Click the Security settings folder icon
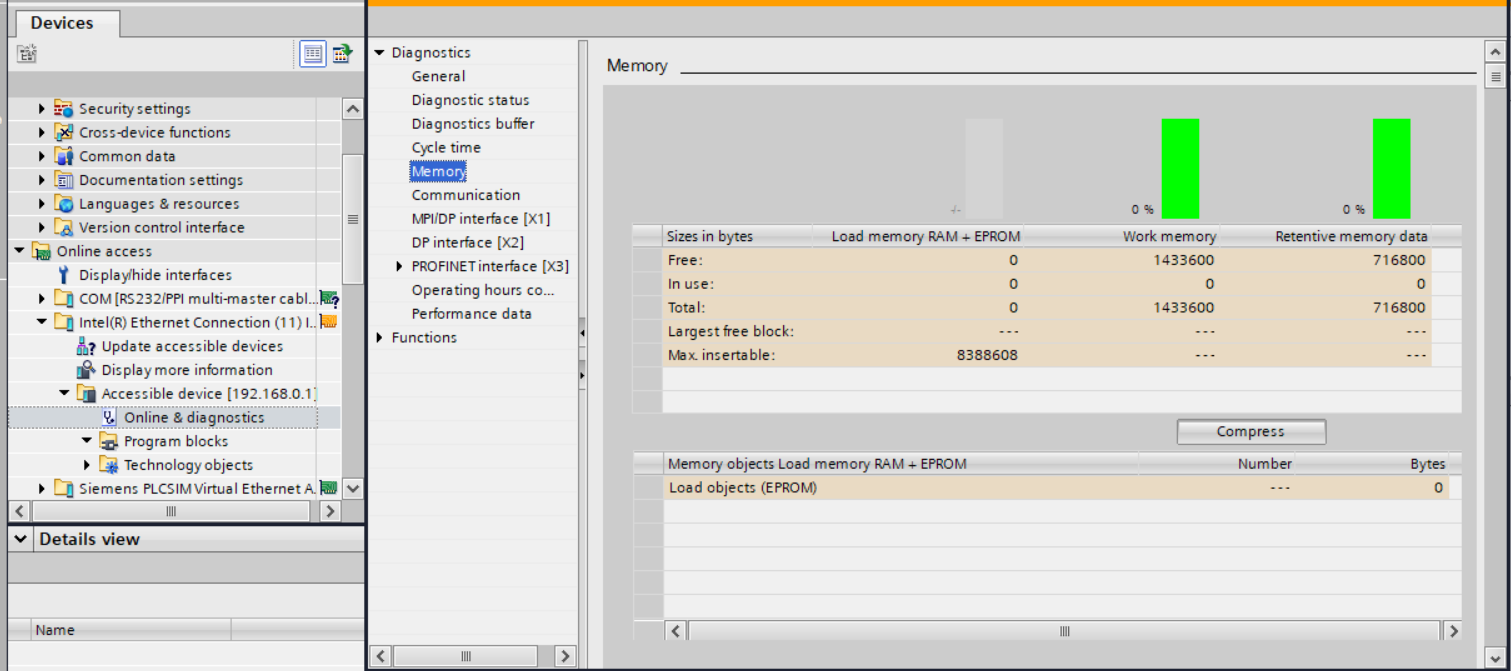The width and height of the screenshot is (1511, 671). [x=64, y=109]
